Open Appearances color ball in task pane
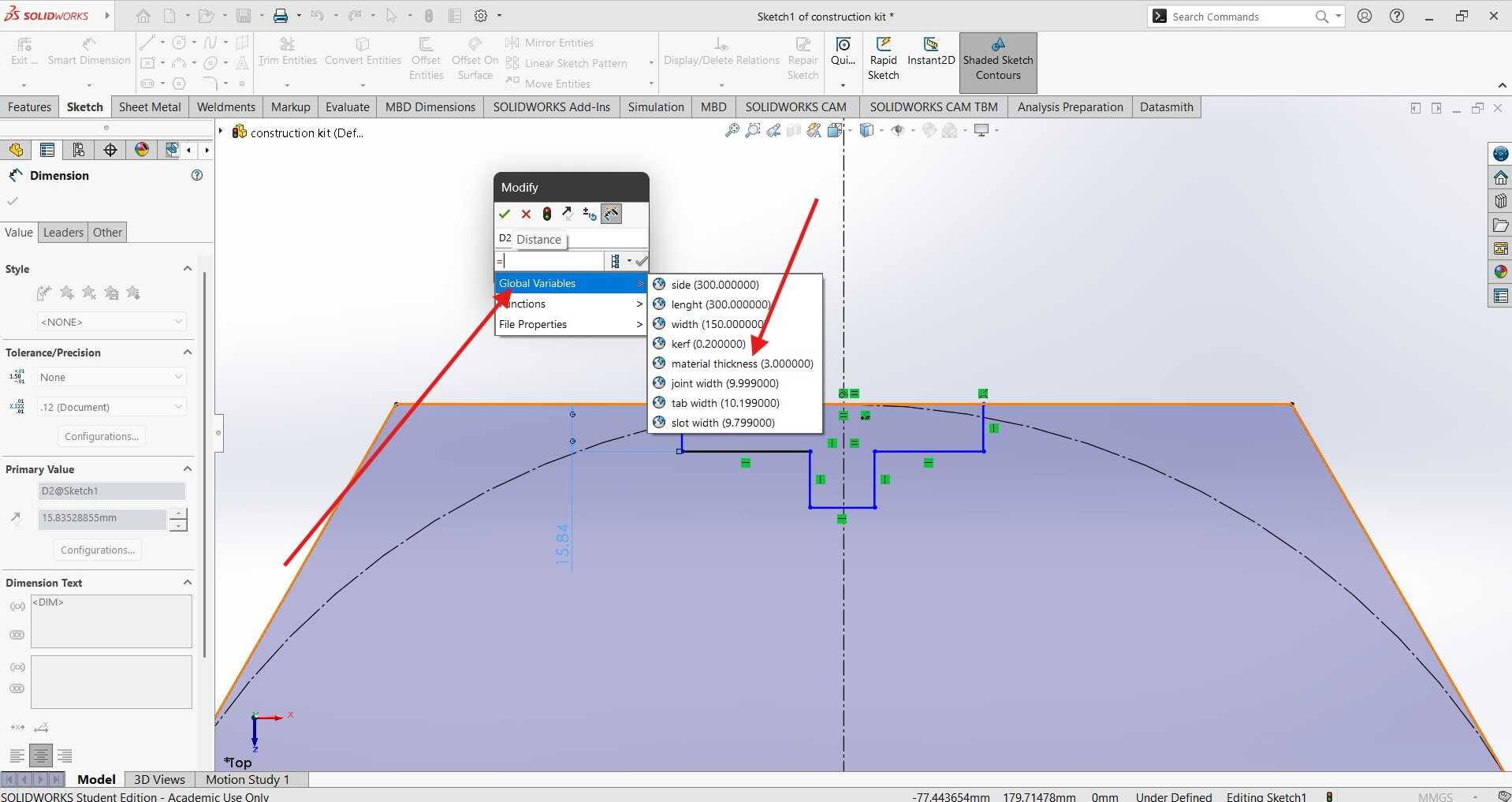This screenshot has height=802, width=1512. point(1500,272)
